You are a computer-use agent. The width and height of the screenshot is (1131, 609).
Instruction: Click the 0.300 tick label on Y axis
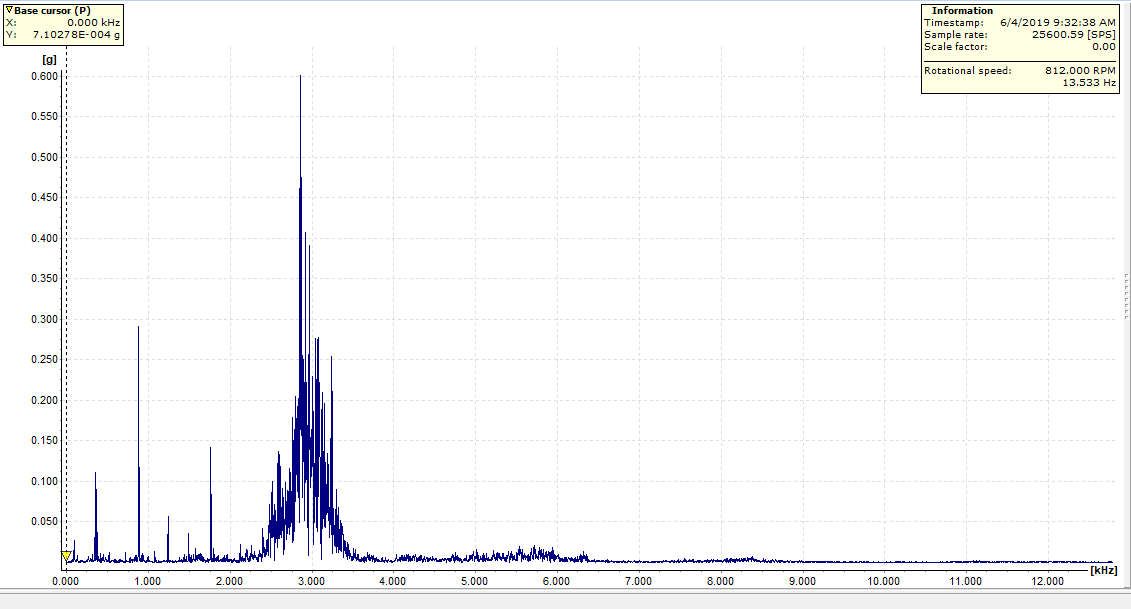click(x=44, y=319)
